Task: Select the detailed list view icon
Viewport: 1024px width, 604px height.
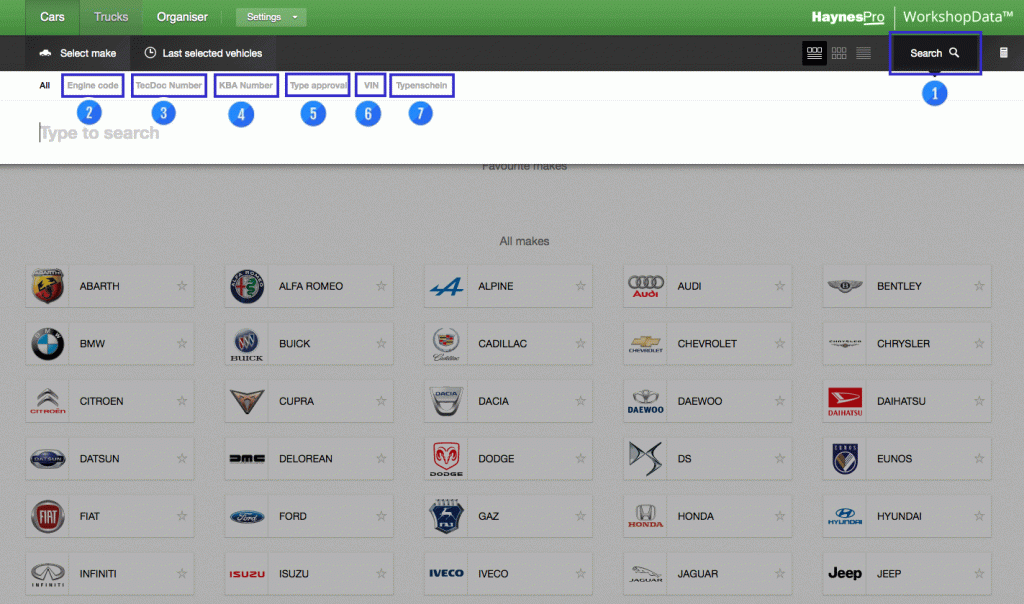Action: tap(814, 53)
